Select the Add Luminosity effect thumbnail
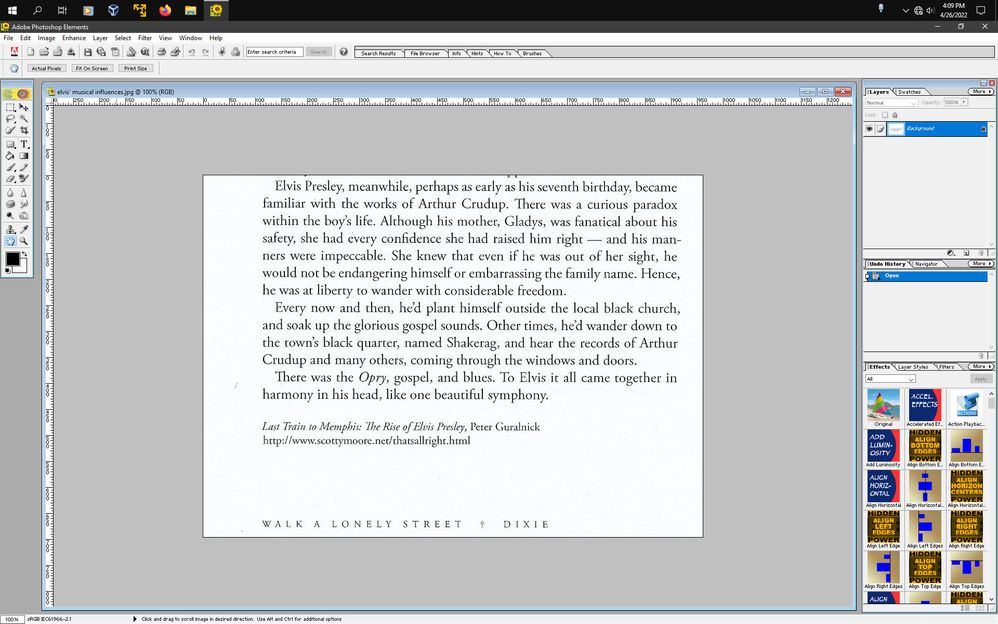Screen dimensions: 998x624 [x=883, y=445]
